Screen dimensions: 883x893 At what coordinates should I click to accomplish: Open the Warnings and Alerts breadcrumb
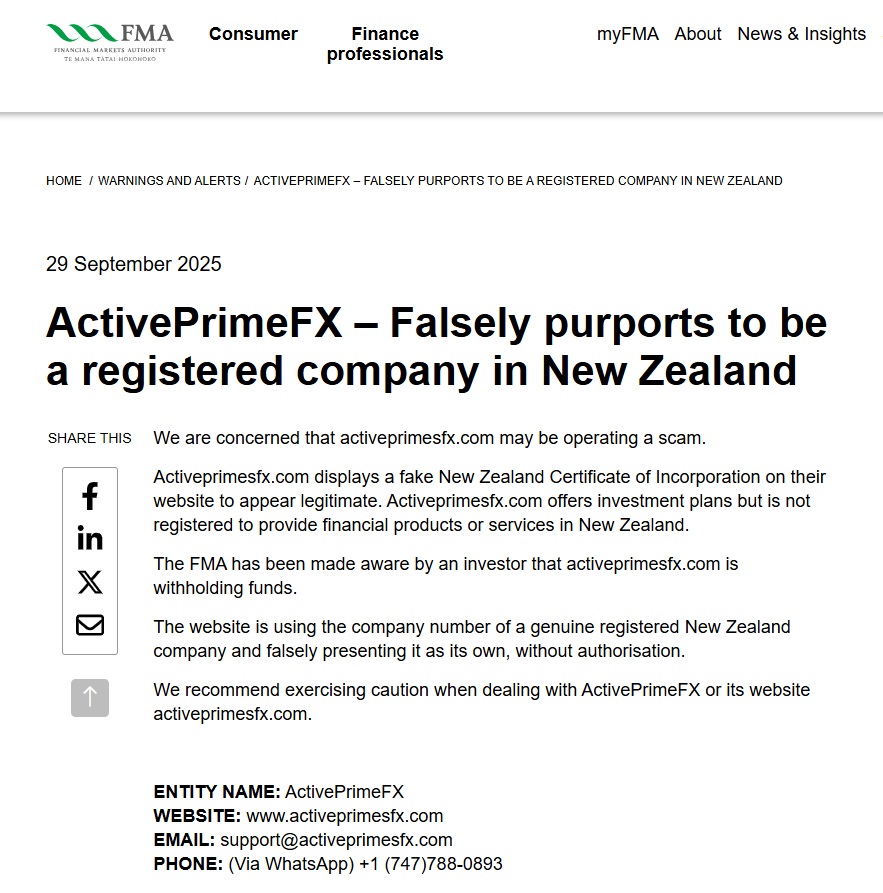[x=169, y=181]
